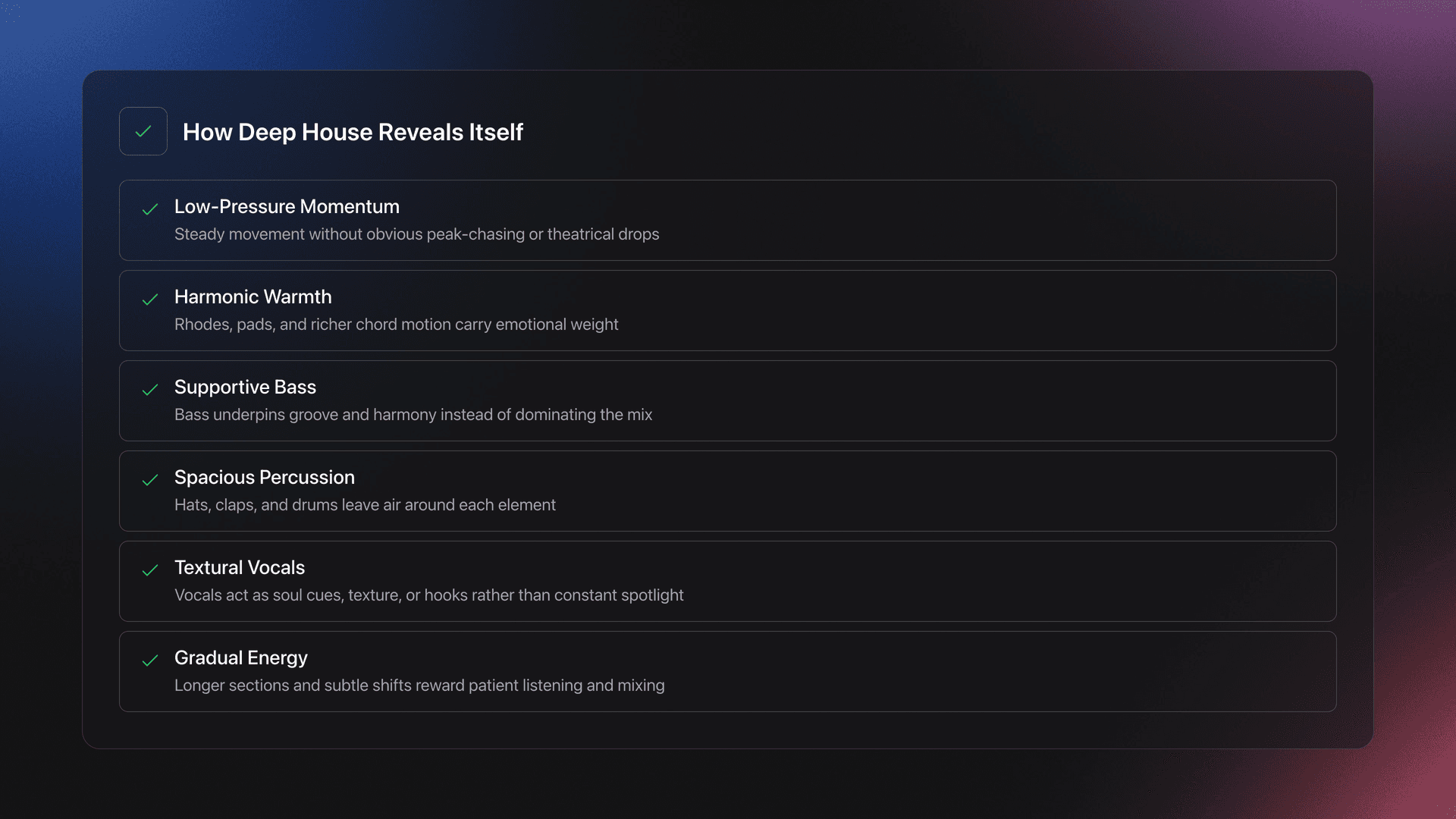The height and width of the screenshot is (819, 1456).
Task: Click the 'Rhodes, pads, and richer chord' description
Action: tap(396, 325)
